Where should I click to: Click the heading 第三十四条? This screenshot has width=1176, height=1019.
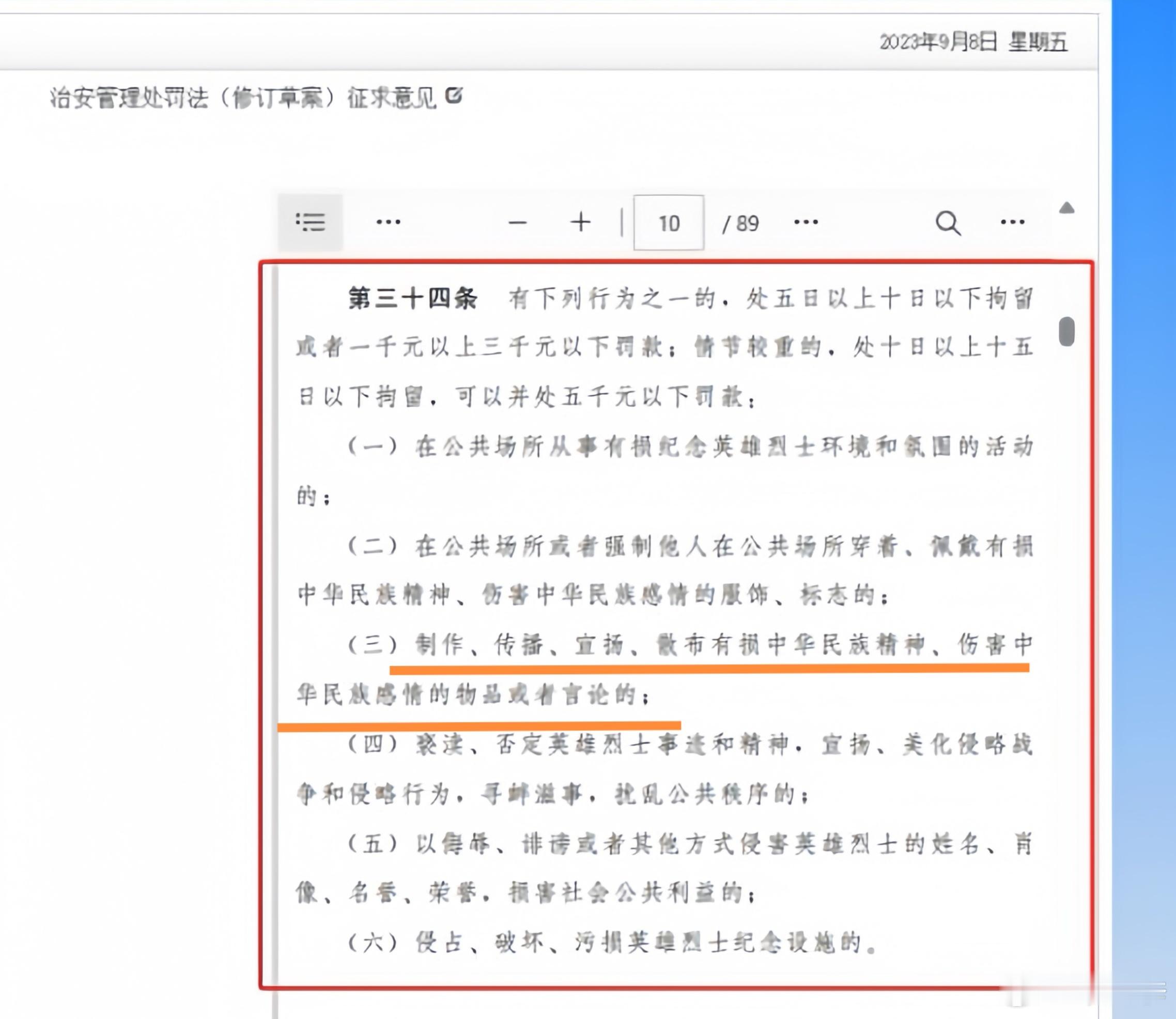tap(413, 298)
